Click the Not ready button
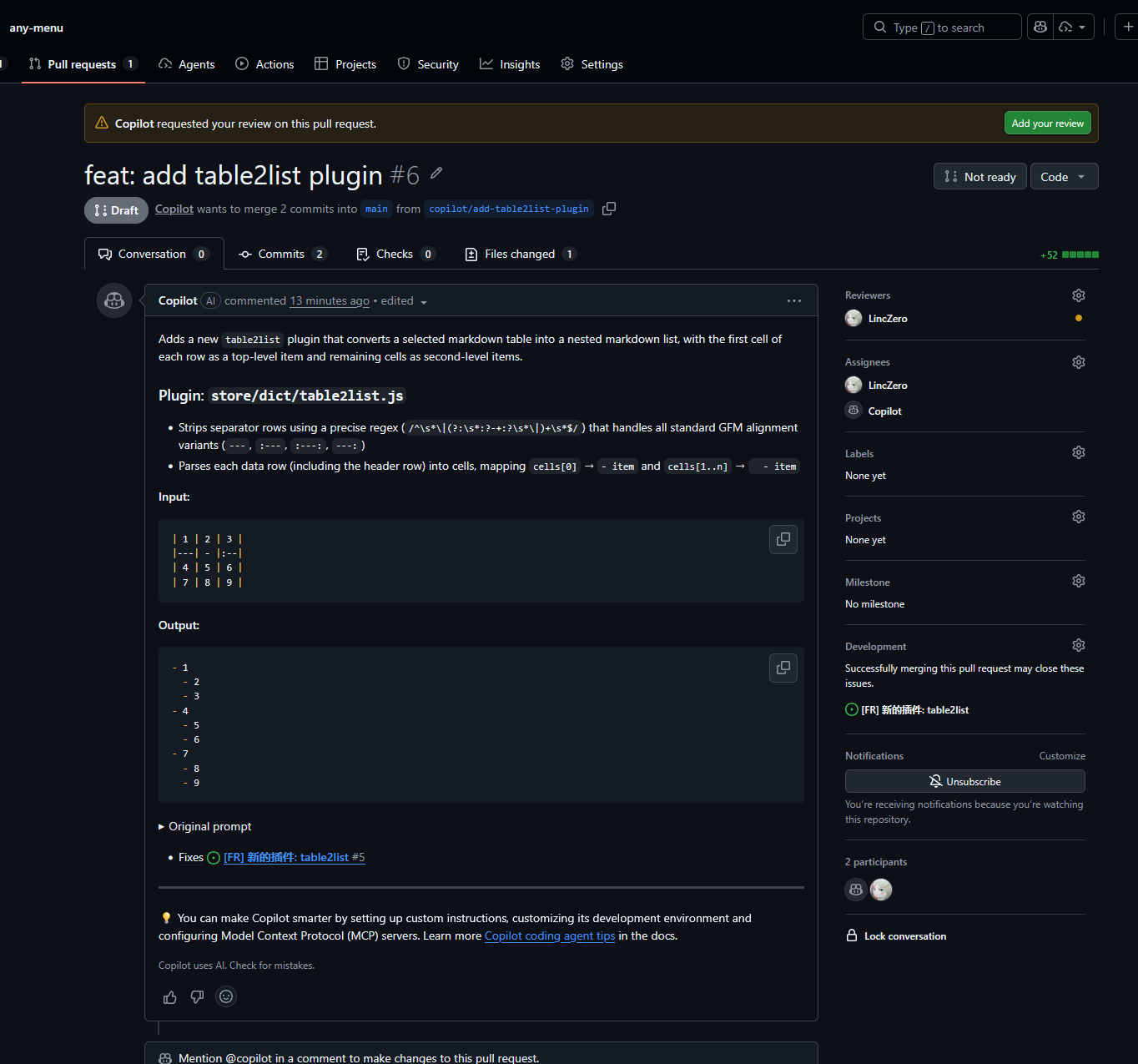Viewport: 1138px width, 1064px height. pos(980,176)
